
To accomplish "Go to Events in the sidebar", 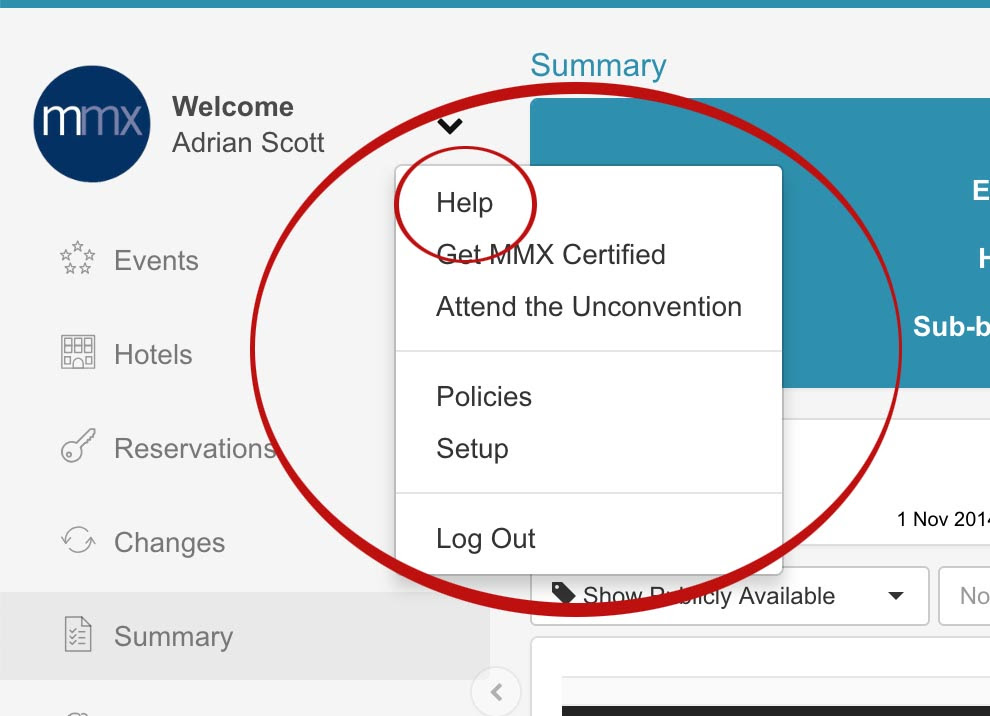I will 156,260.
